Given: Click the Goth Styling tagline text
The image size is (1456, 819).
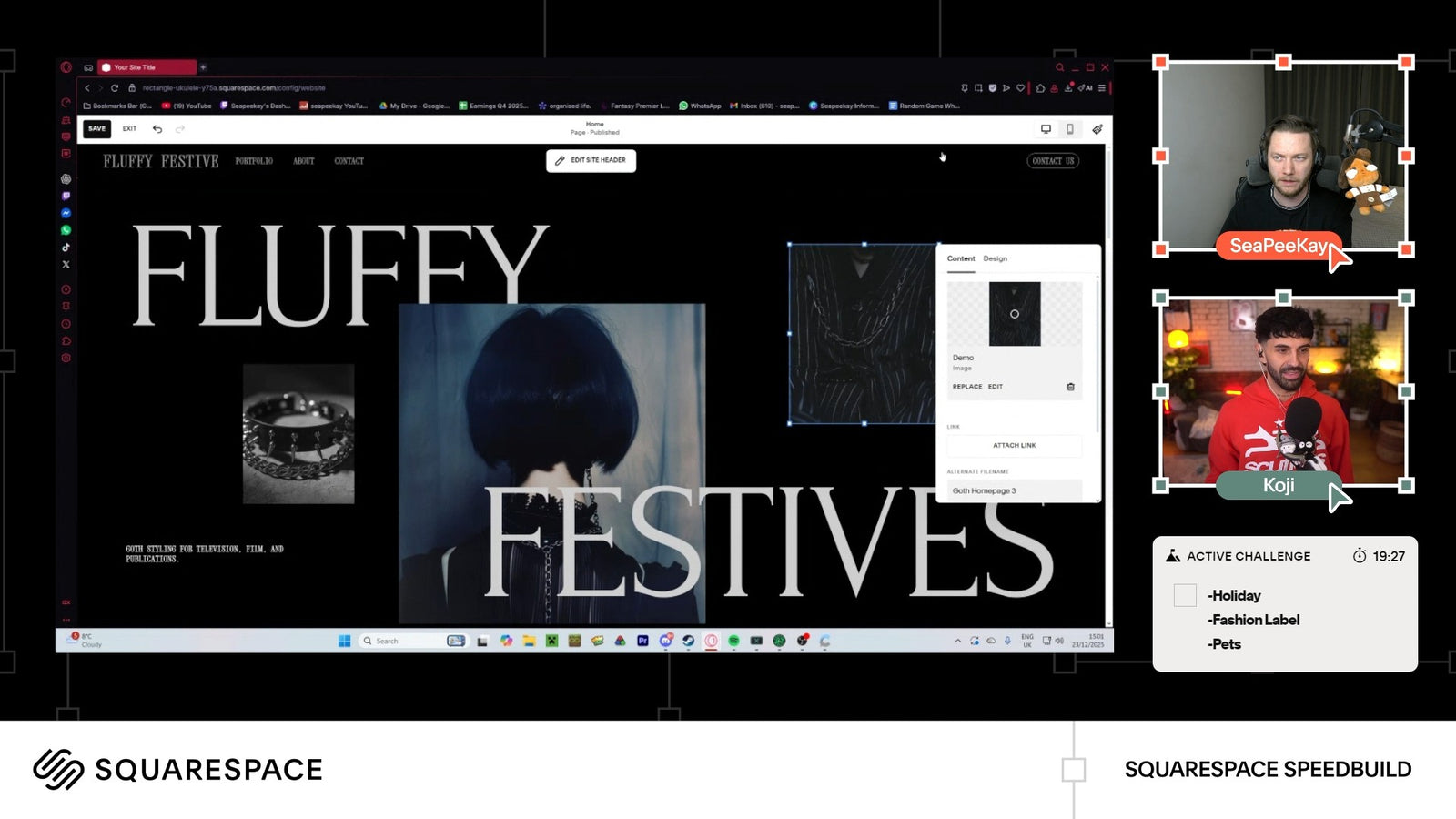Looking at the screenshot, I should 205,554.
